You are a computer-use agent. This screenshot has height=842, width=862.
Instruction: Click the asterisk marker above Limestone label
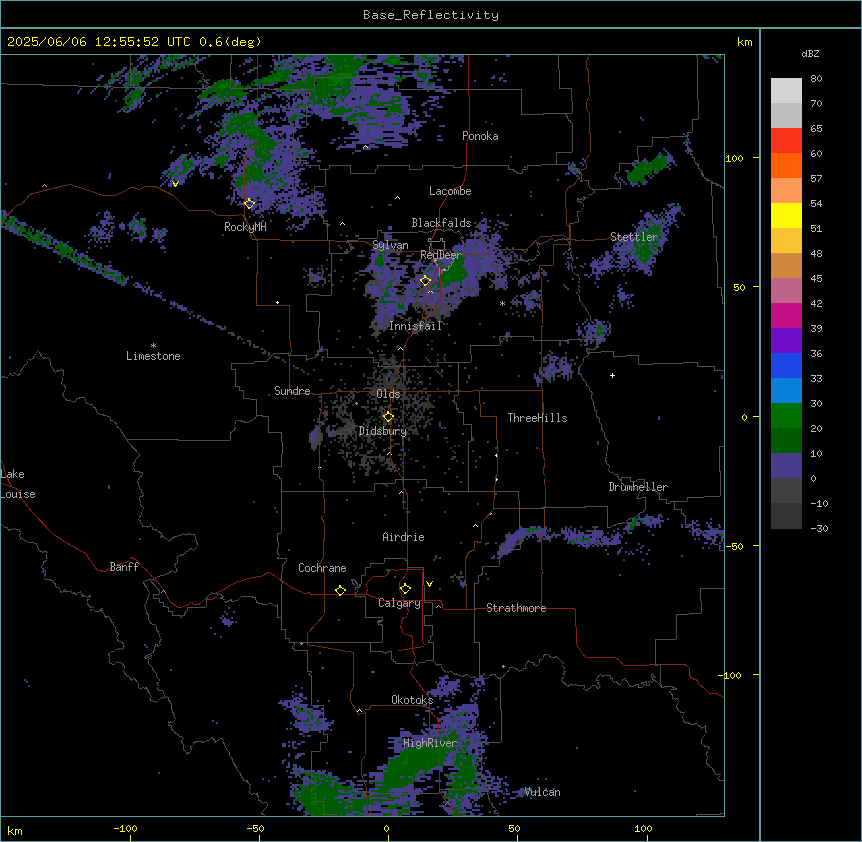click(x=153, y=346)
